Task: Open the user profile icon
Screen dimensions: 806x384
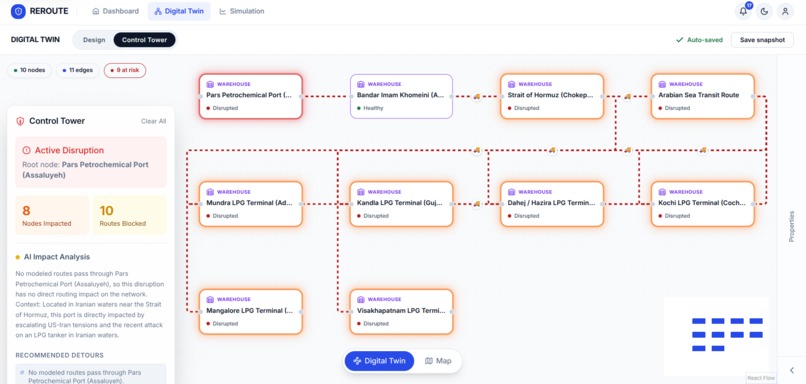Action: (785, 11)
